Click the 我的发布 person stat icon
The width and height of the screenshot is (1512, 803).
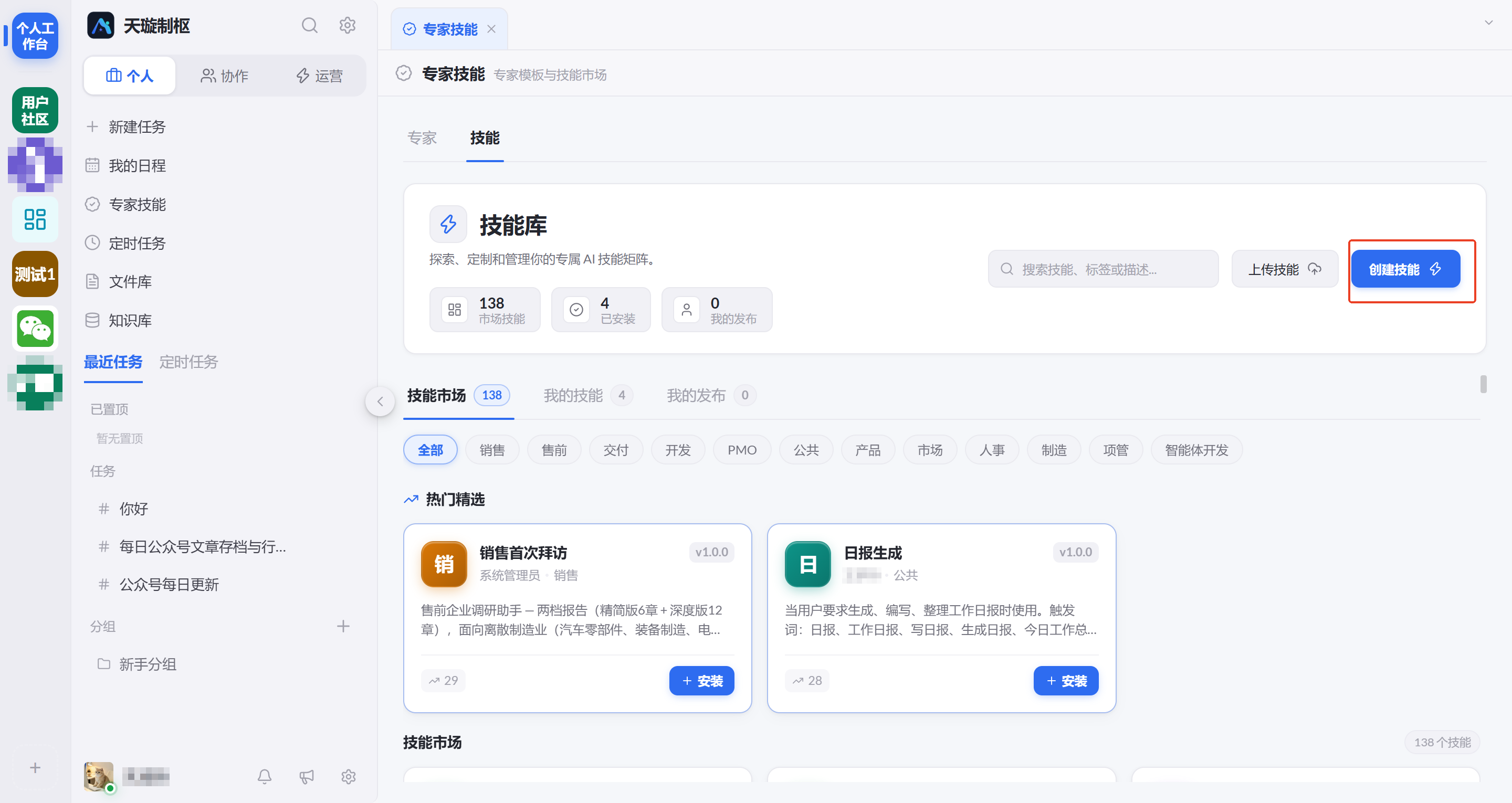tap(687, 309)
